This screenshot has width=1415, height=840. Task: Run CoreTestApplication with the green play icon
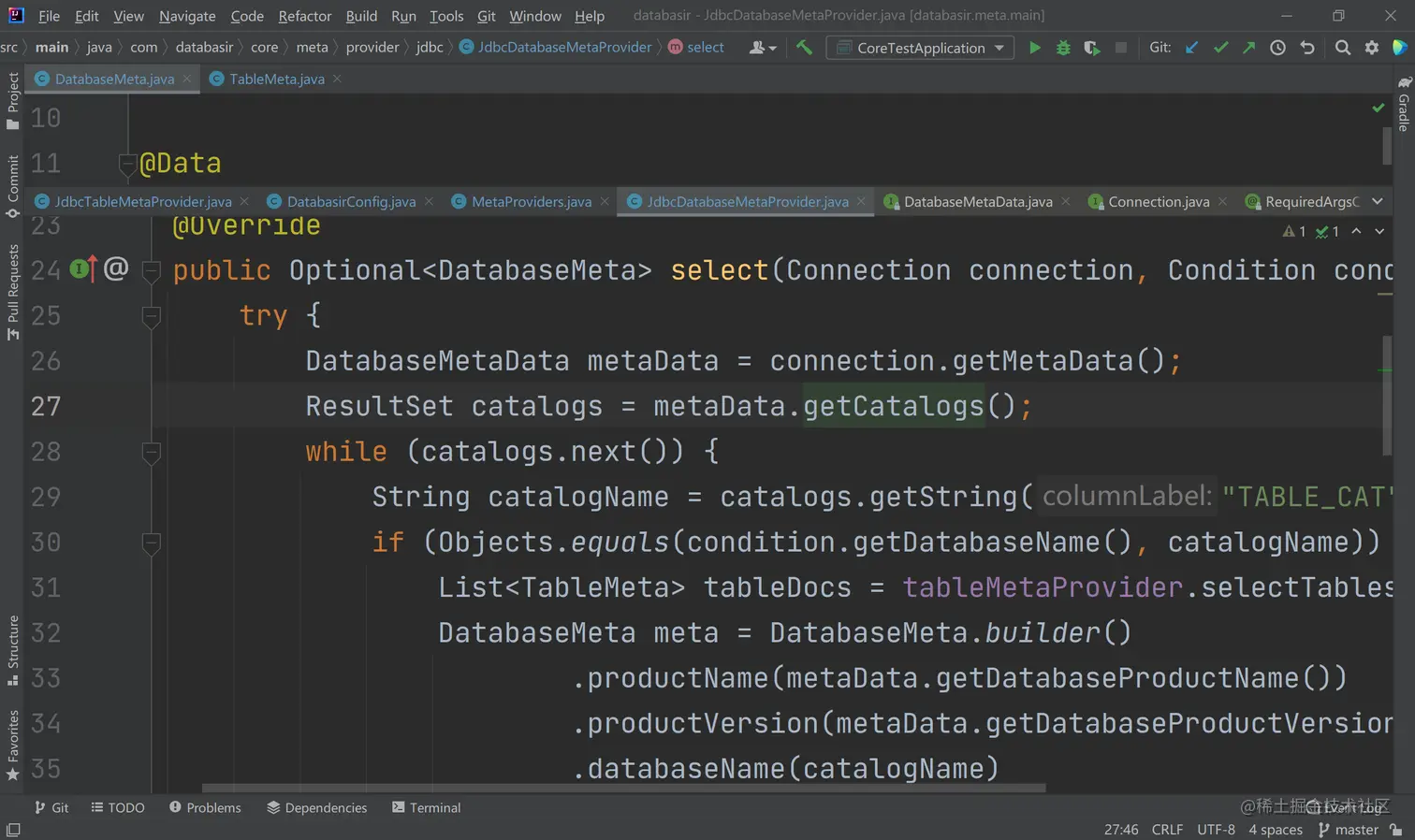click(1034, 48)
